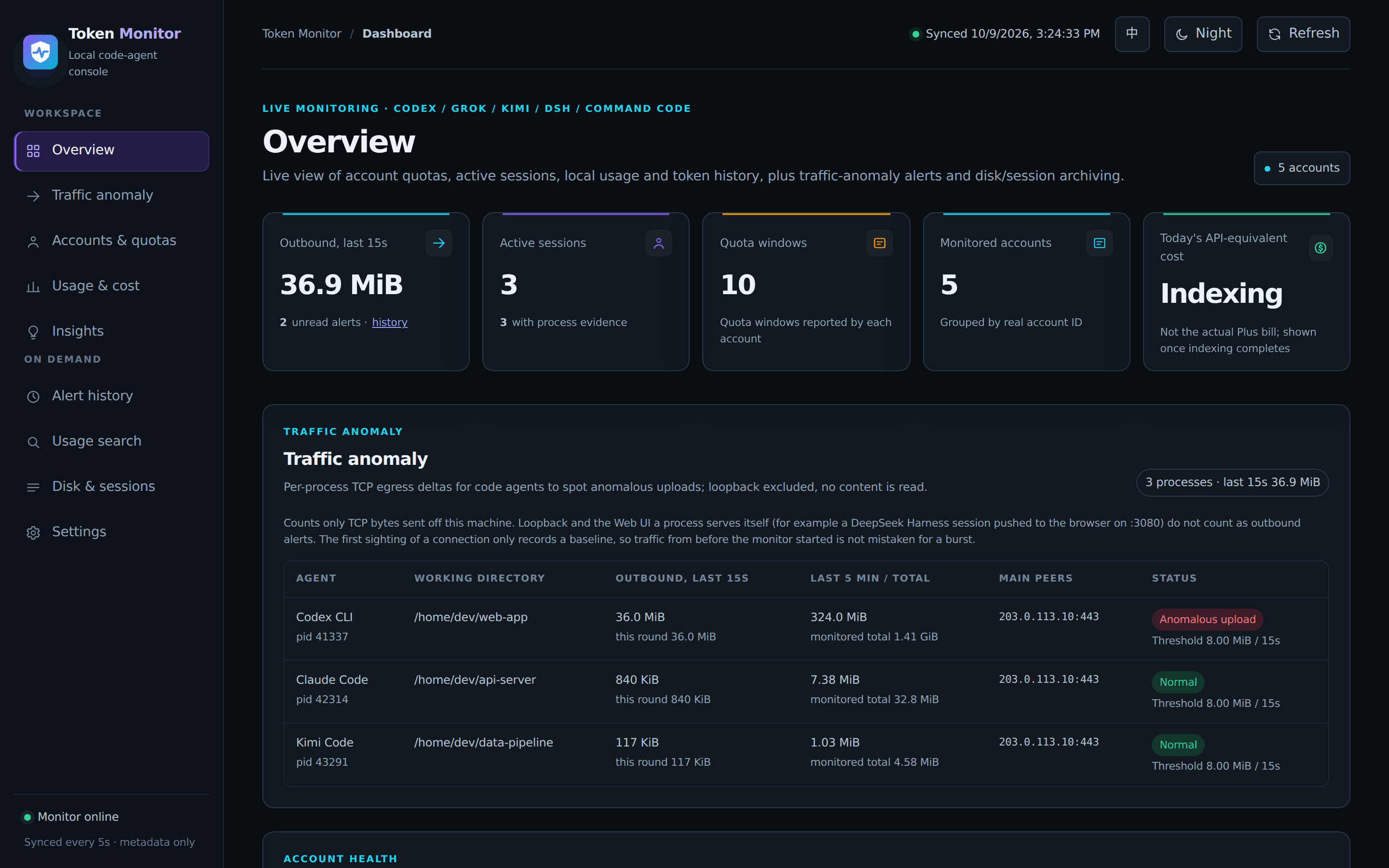
Task: Follow the history link under unread alerts
Action: 389,323
